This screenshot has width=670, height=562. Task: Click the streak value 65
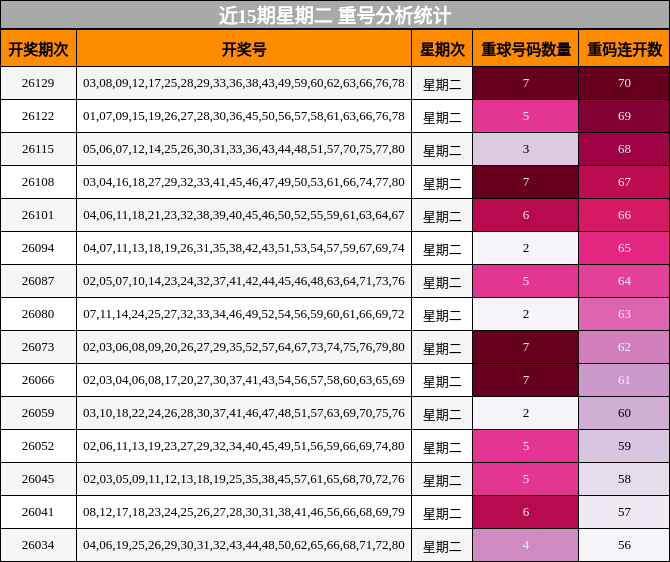pos(624,248)
